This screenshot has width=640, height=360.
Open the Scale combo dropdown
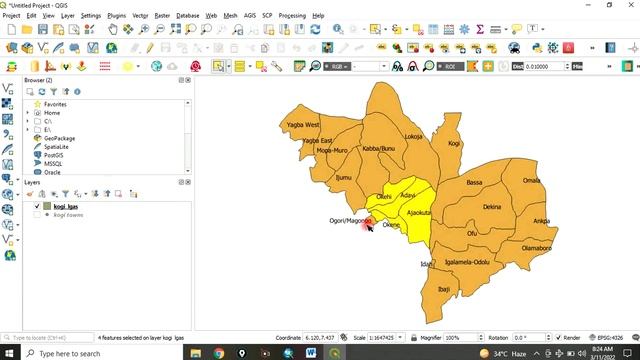click(x=400, y=338)
